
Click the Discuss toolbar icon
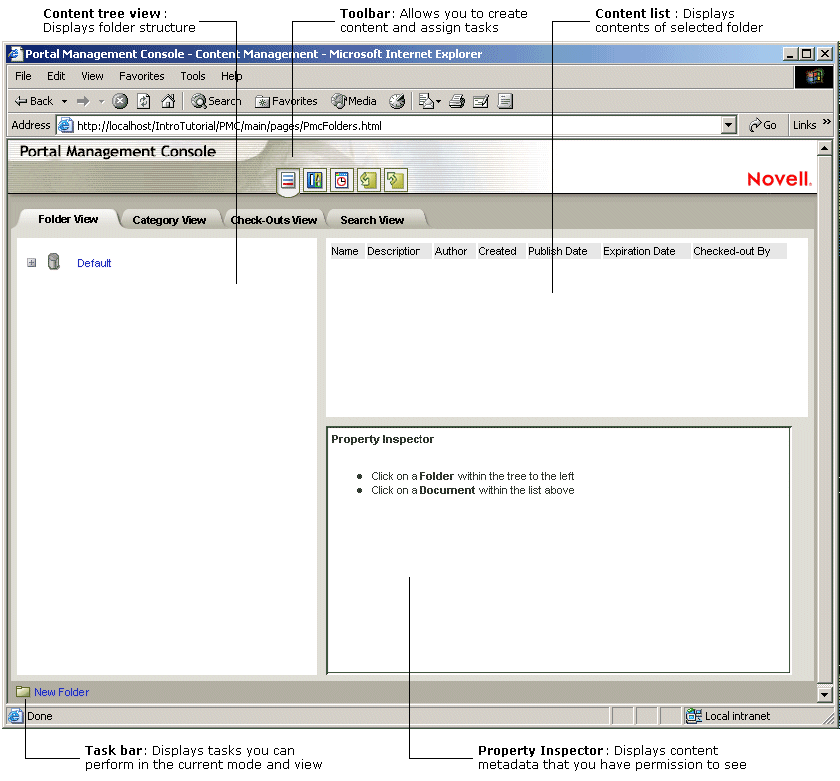click(505, 101)
